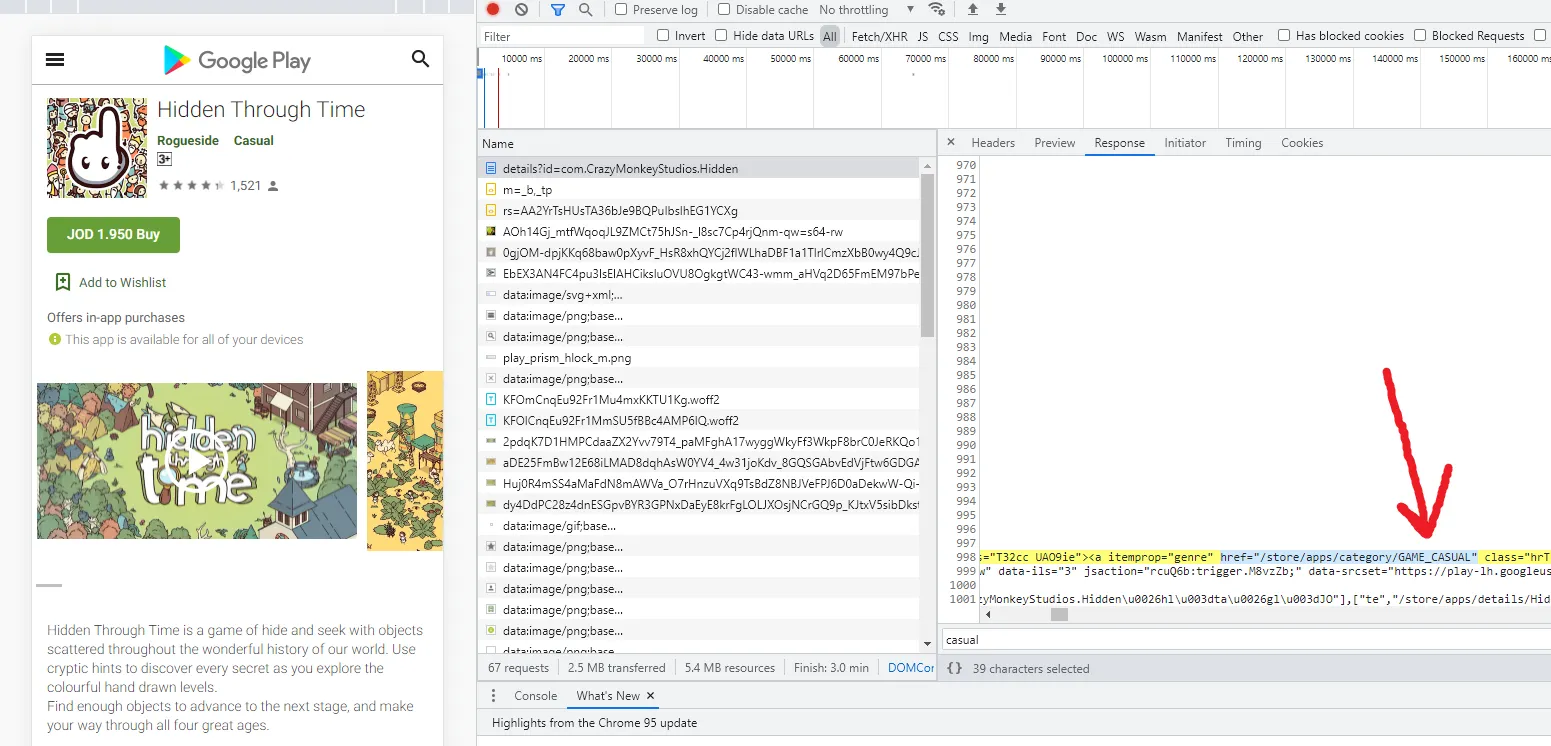Select the partially visible second screenshot thumbnail
Screen dimensions: 1551x746
click(x=405, y=461)
